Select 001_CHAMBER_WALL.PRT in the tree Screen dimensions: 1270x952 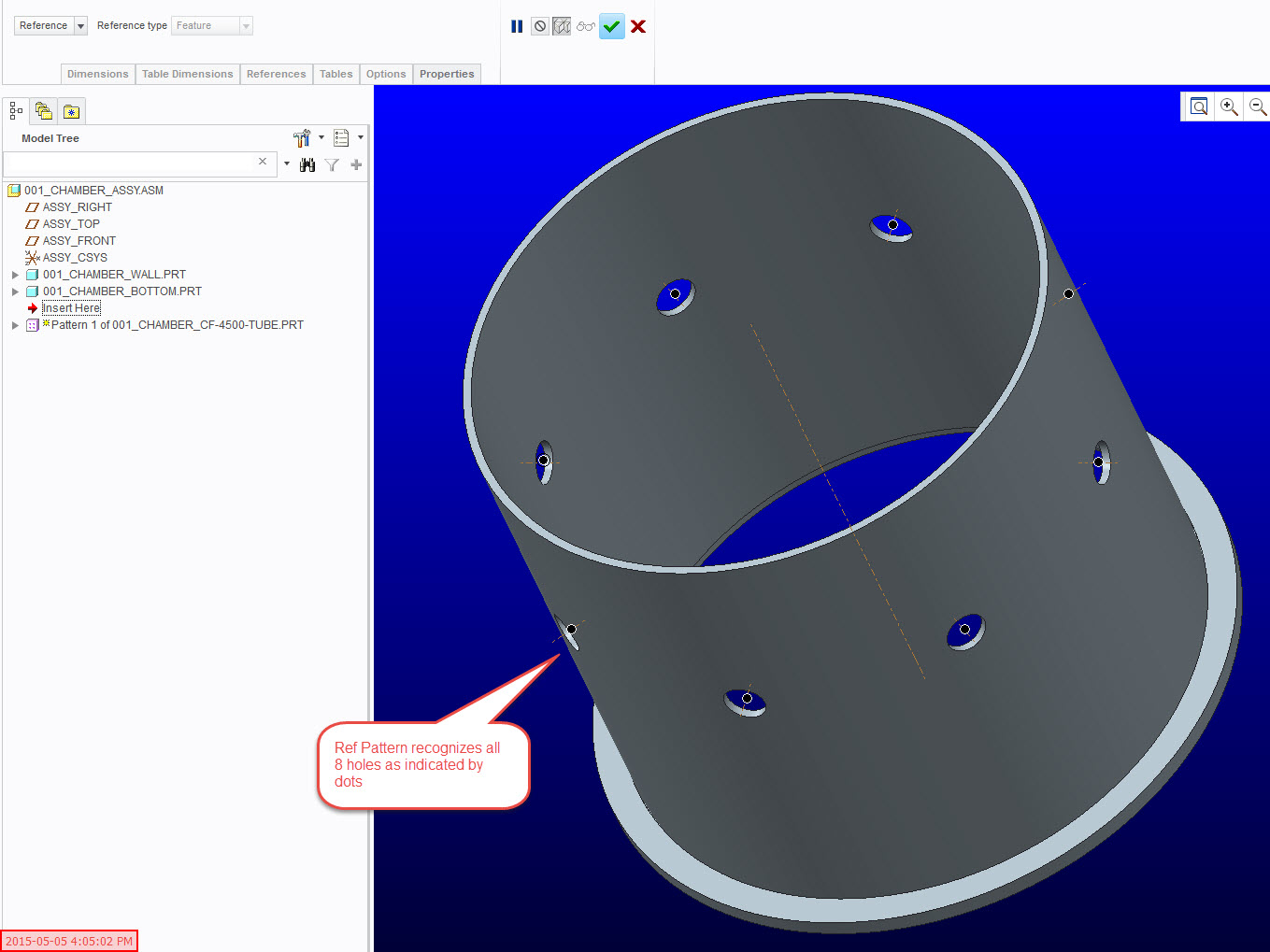point(114,275)
